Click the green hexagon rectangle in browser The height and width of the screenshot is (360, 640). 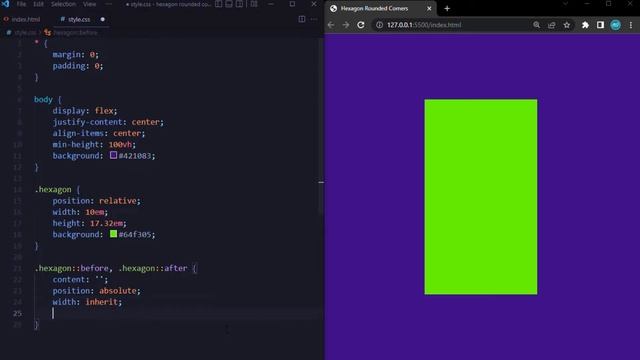(481, 197)
